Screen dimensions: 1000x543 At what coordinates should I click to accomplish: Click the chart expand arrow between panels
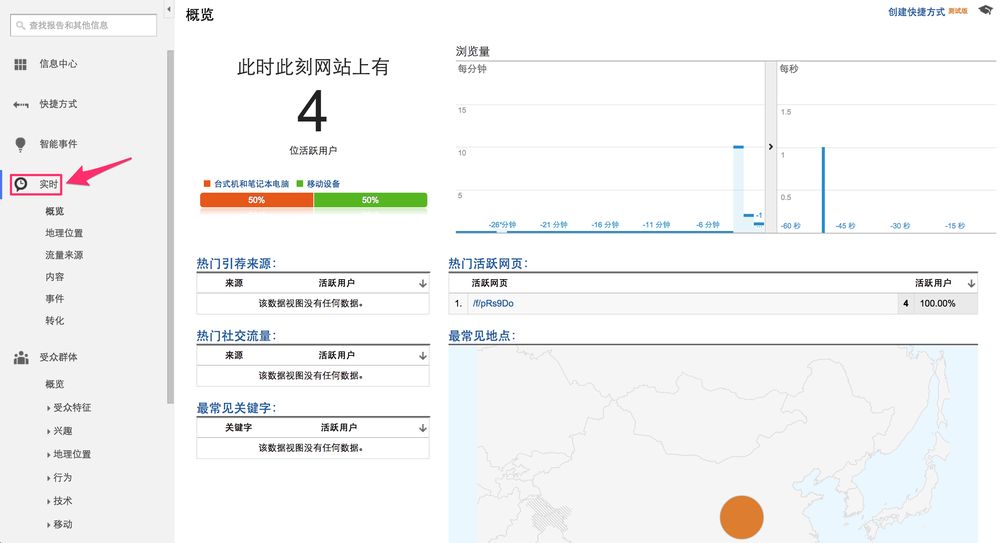(x=770, y=147)
